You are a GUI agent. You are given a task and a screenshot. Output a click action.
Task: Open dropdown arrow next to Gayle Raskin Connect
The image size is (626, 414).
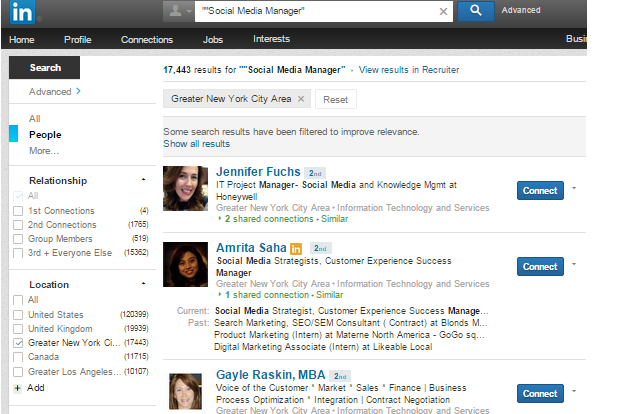pyautogui.click(x=574, y=391)
